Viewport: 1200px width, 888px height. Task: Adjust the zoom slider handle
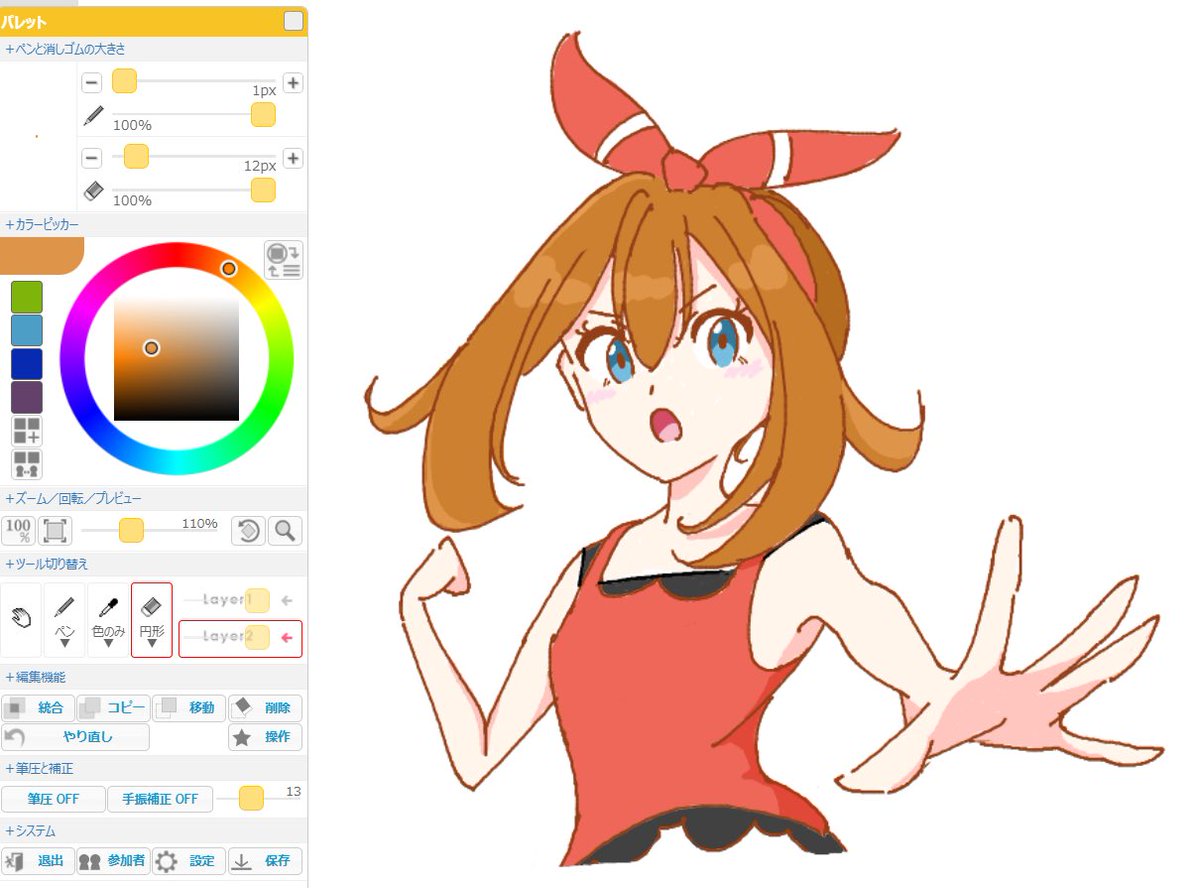131,530
